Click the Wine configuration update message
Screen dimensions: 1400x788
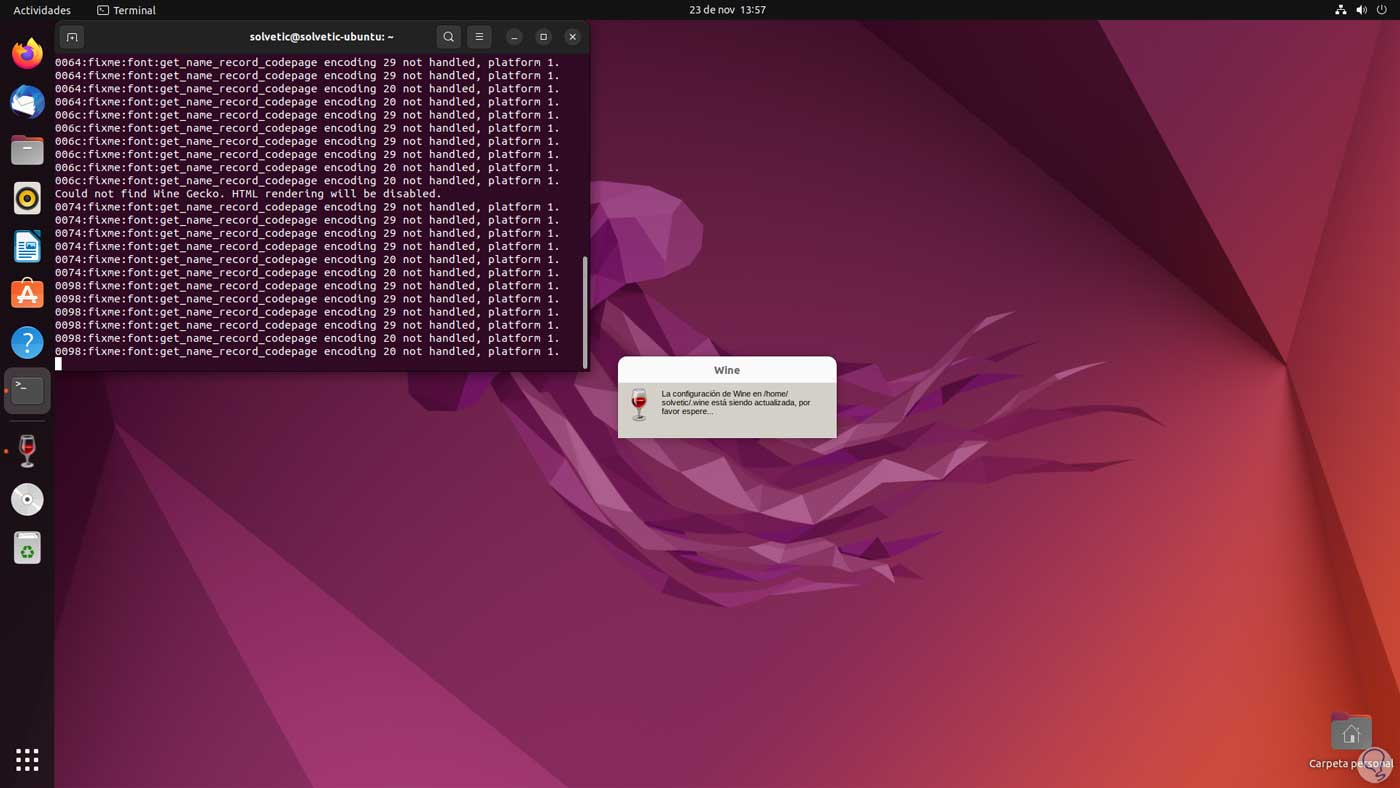(737, 402)
